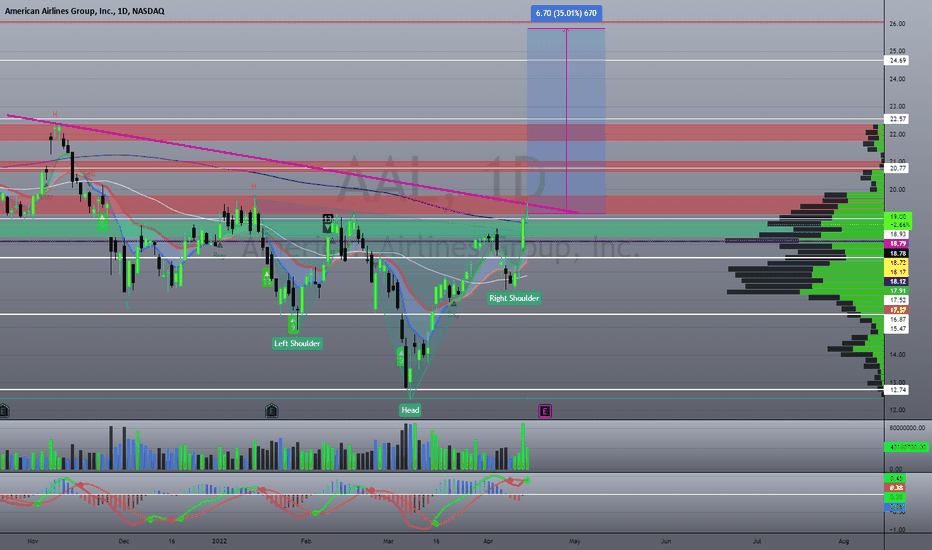Click the Feb date axis label

[x=306, y=541]
